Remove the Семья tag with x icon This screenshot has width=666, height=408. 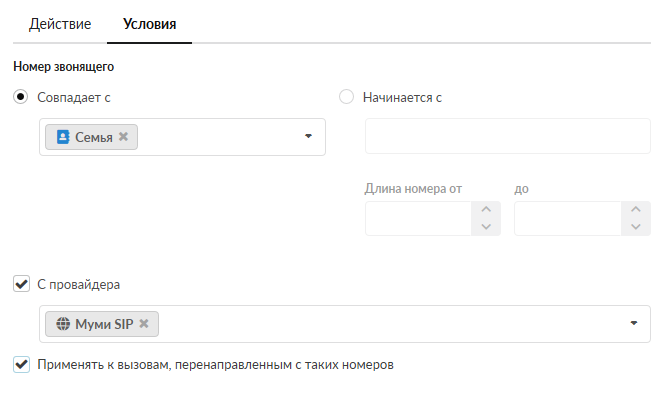[x=124, y=137]
